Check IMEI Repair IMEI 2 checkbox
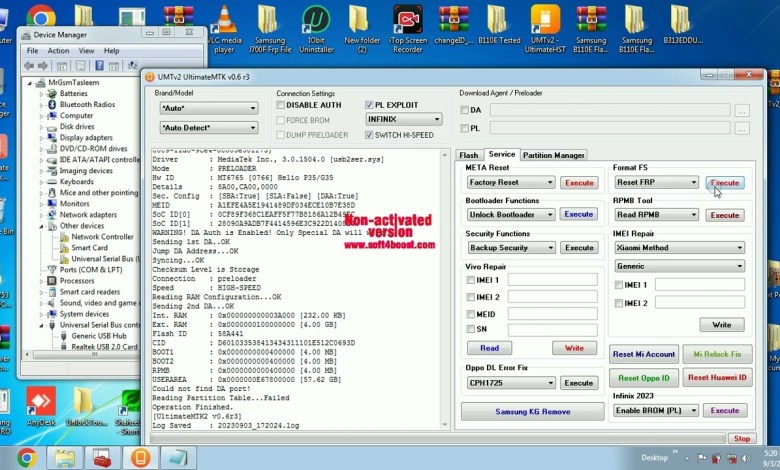 [x=619, y=303]
